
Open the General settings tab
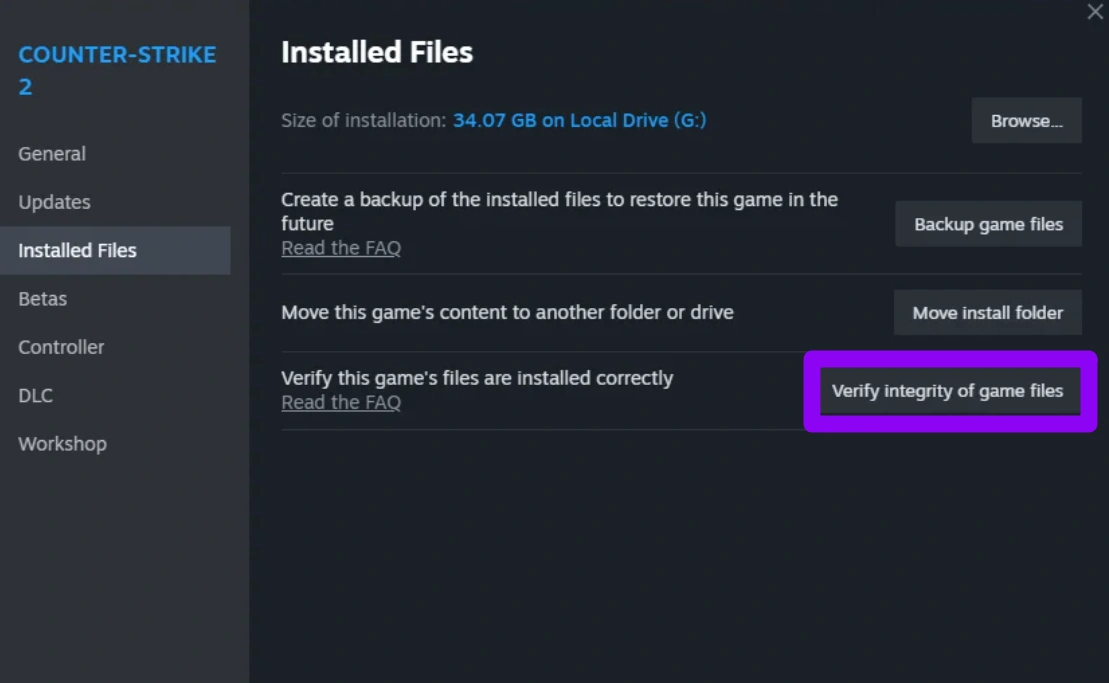[x=52, y=154]
